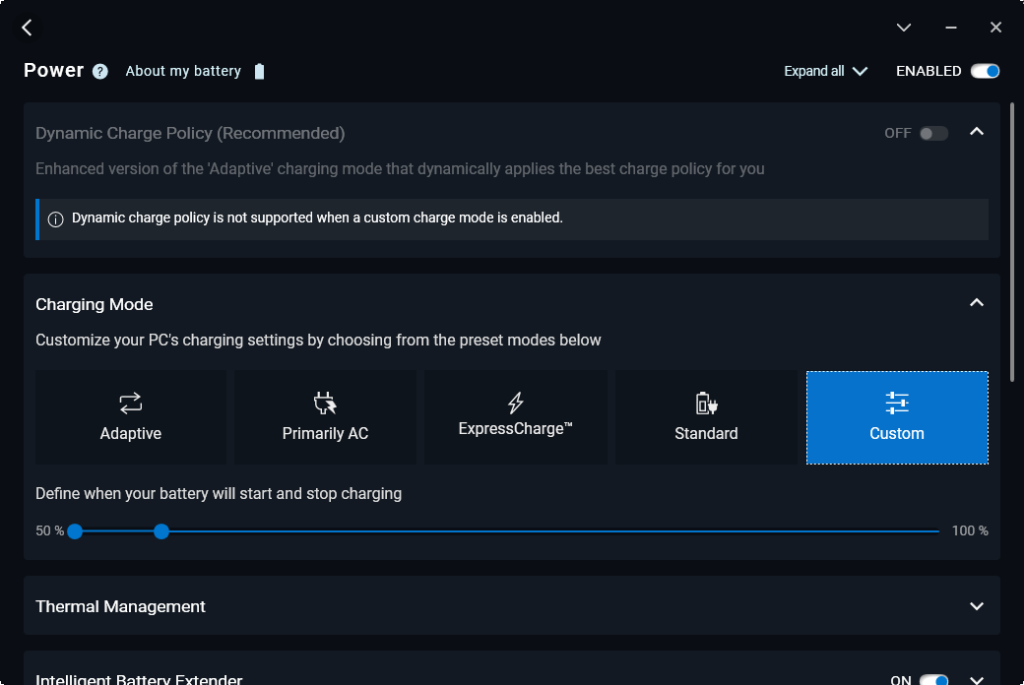1024x685 pixels.
Task: Select the Standard battery charging icon
Action: 706,403
